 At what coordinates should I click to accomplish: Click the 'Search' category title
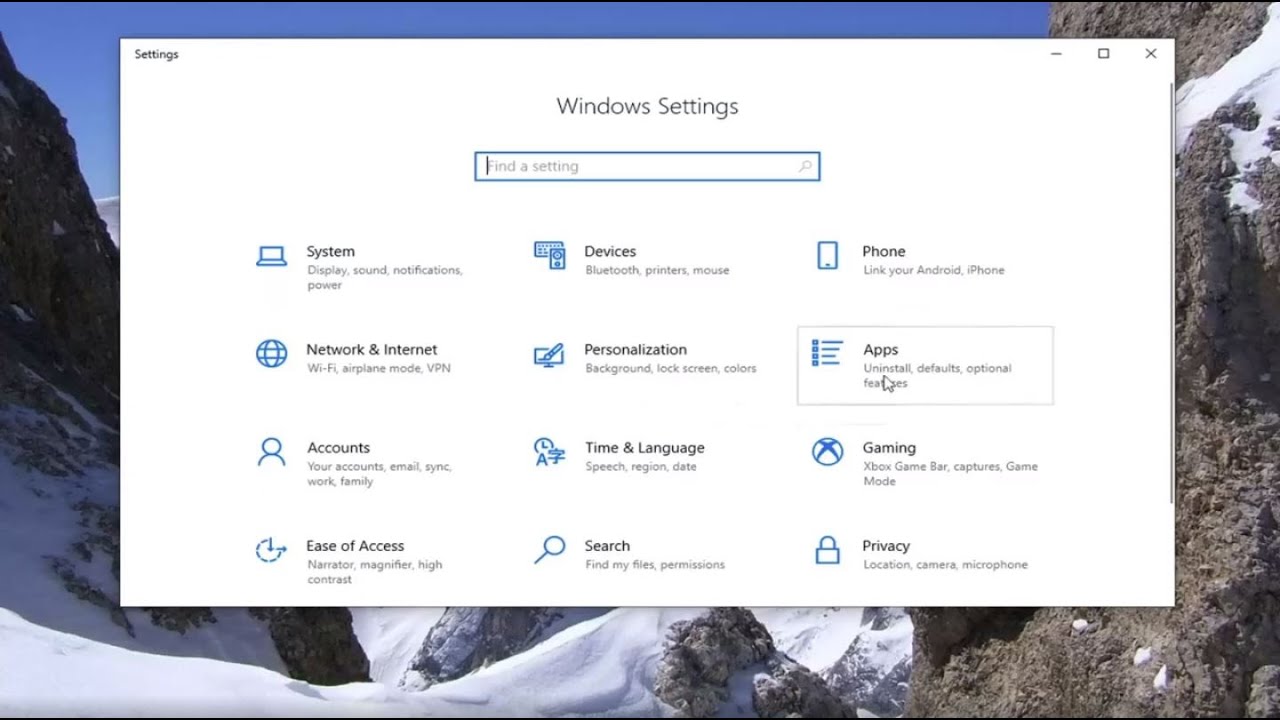(607, 545)
